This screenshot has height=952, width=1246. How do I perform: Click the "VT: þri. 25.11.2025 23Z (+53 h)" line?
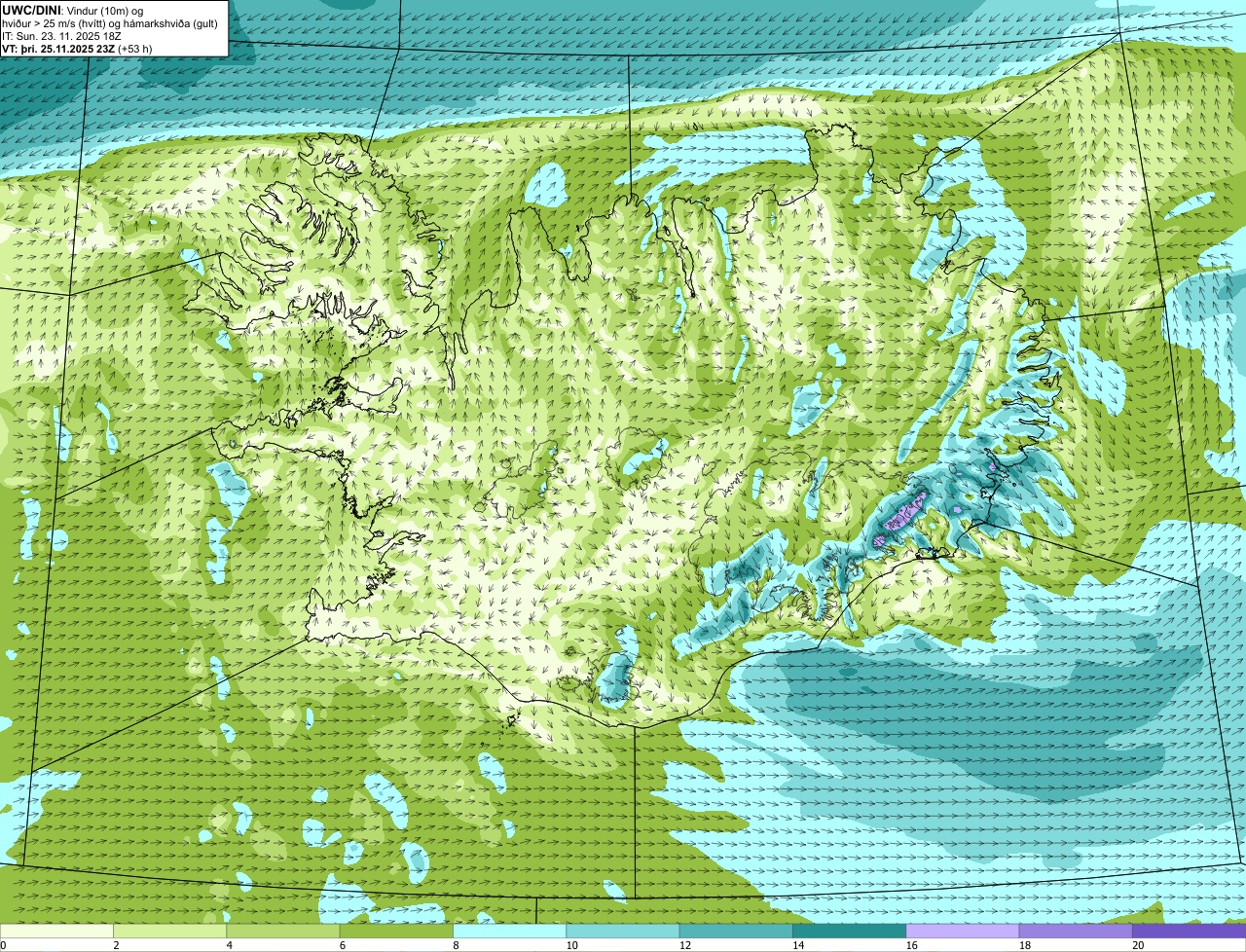77,48
